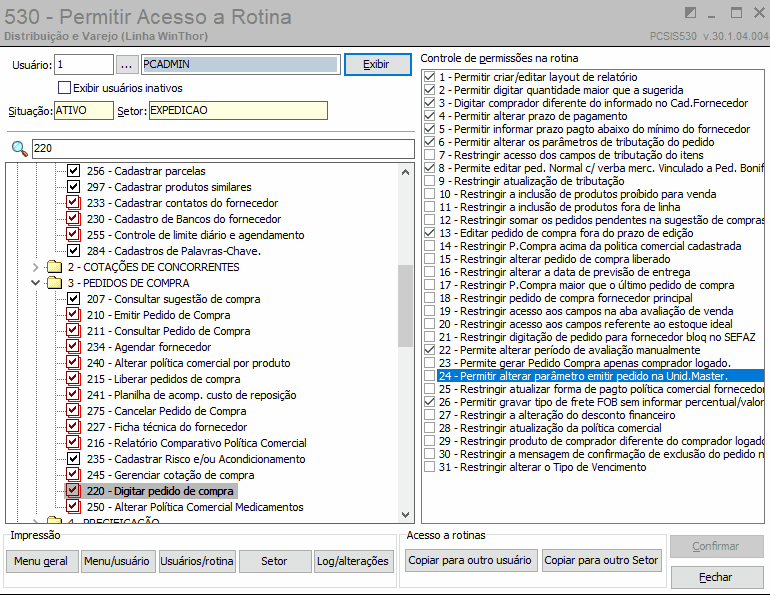Click the routine search field containing 220
770x595 pixels.
click(223, 148)
